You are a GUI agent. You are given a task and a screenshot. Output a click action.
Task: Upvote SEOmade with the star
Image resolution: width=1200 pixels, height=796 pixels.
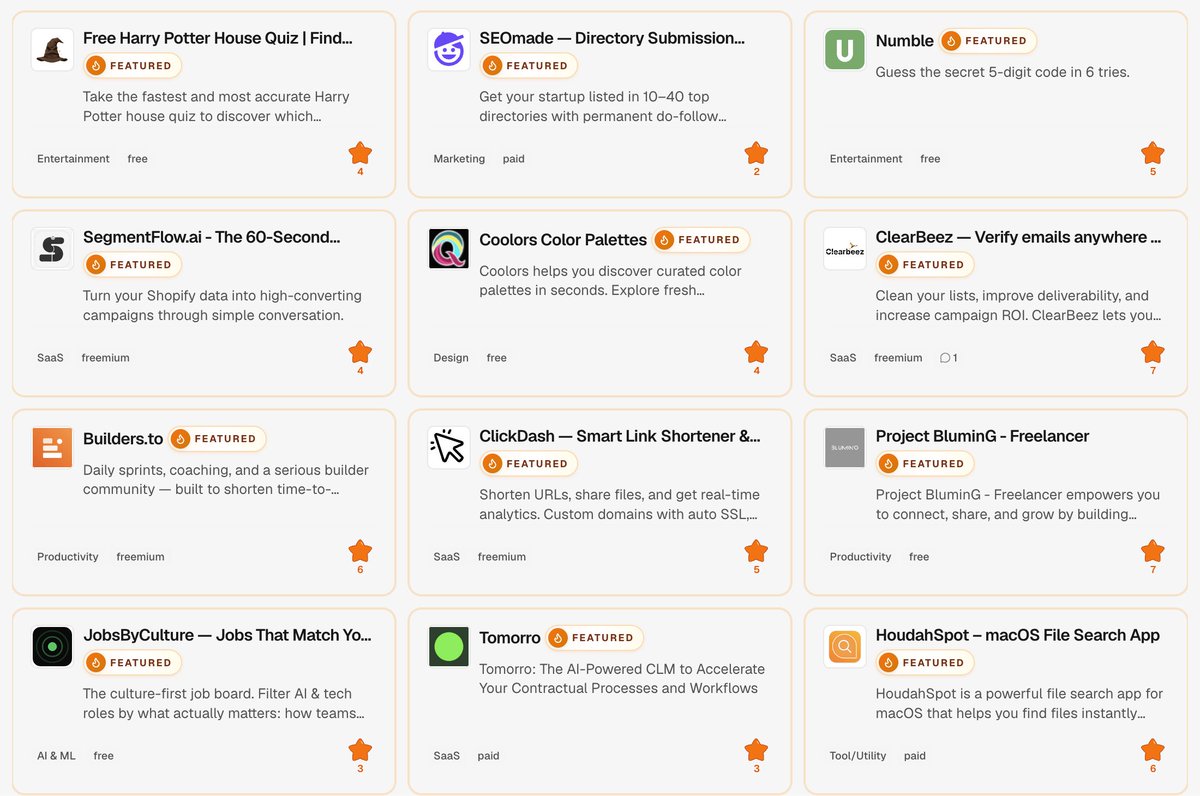point(756,153)
